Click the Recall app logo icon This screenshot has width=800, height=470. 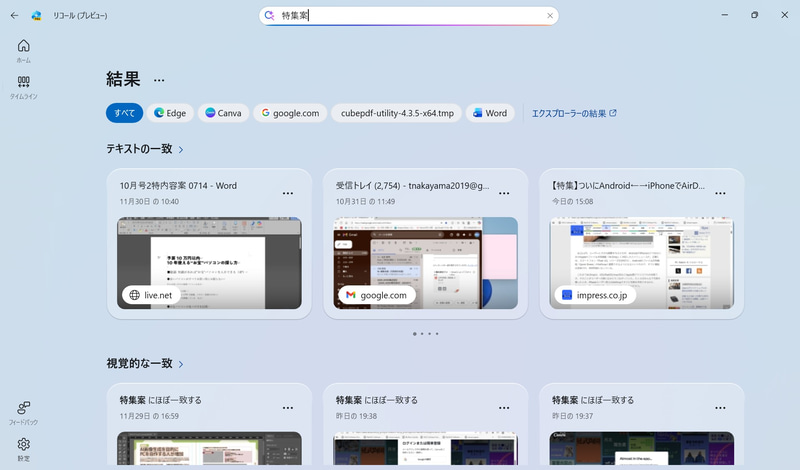point(36,15)
